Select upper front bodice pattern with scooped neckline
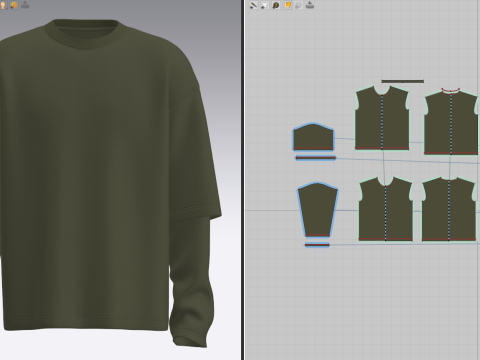 pyautogui.click(x=382, y=118)
